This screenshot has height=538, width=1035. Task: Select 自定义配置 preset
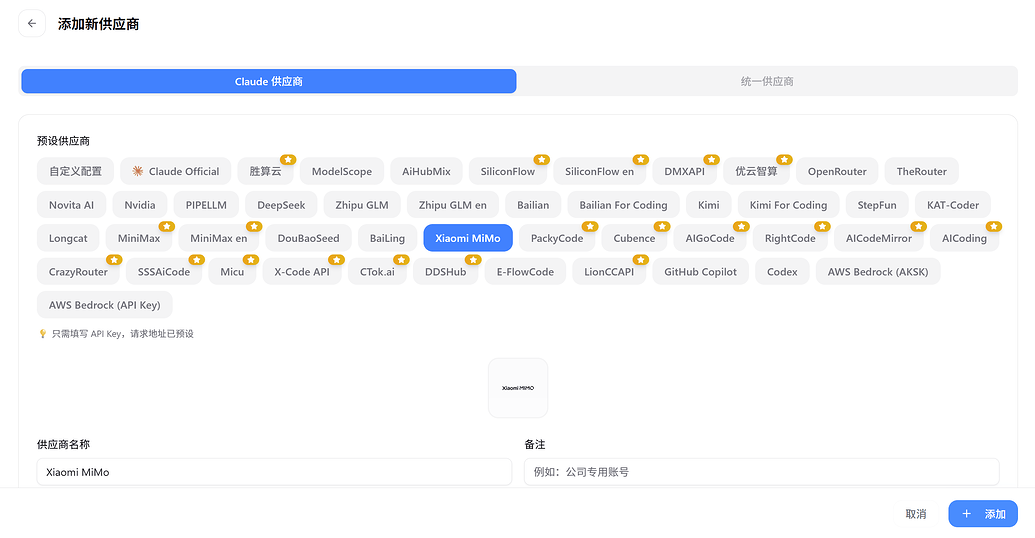click(75, 172)
